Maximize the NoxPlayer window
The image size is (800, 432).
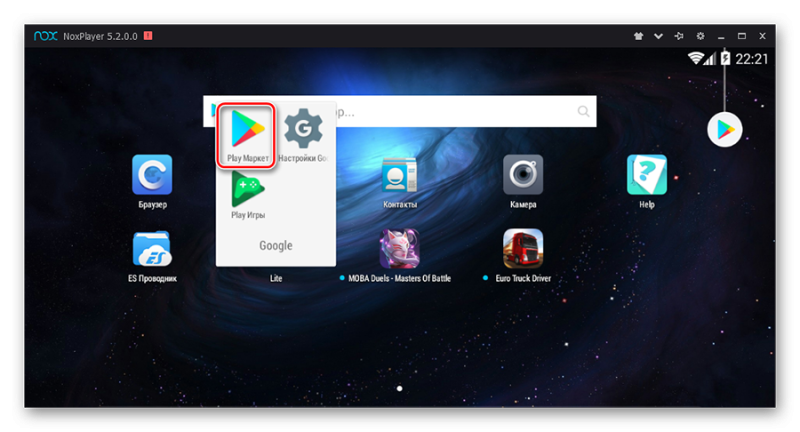point(742,36)
